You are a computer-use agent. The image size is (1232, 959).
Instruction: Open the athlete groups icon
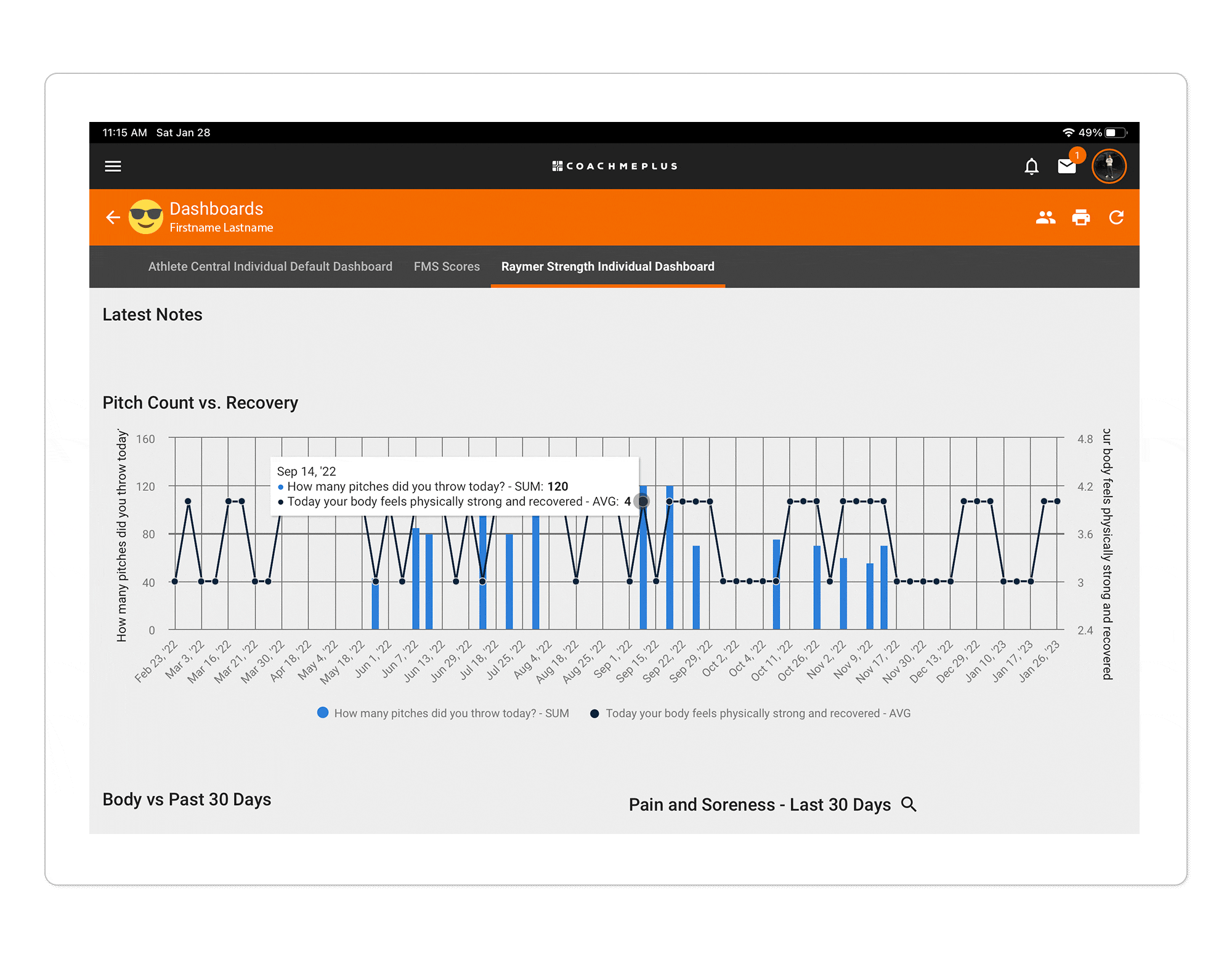coord(1045,217)
